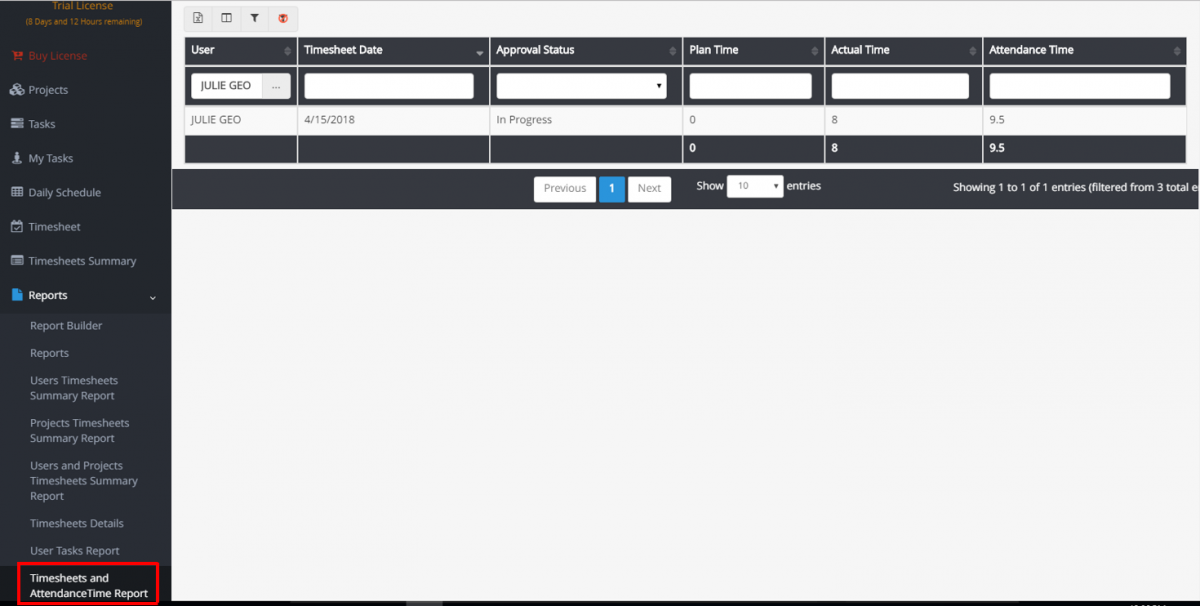1200x606 pixels.
Task: Click the Tasks sidebar icon
Action: (15, 123)
